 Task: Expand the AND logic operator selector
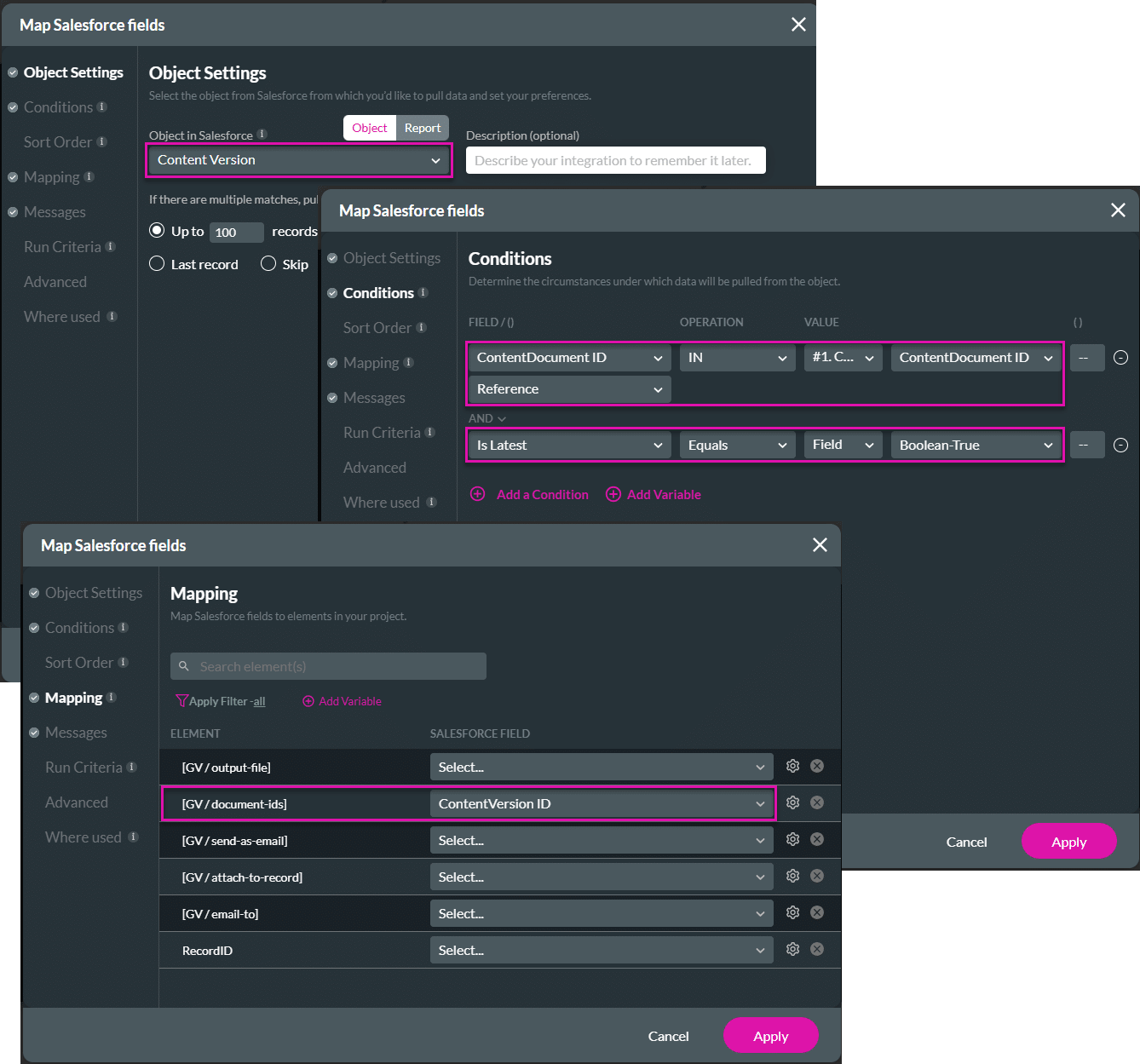coord(487,418)
